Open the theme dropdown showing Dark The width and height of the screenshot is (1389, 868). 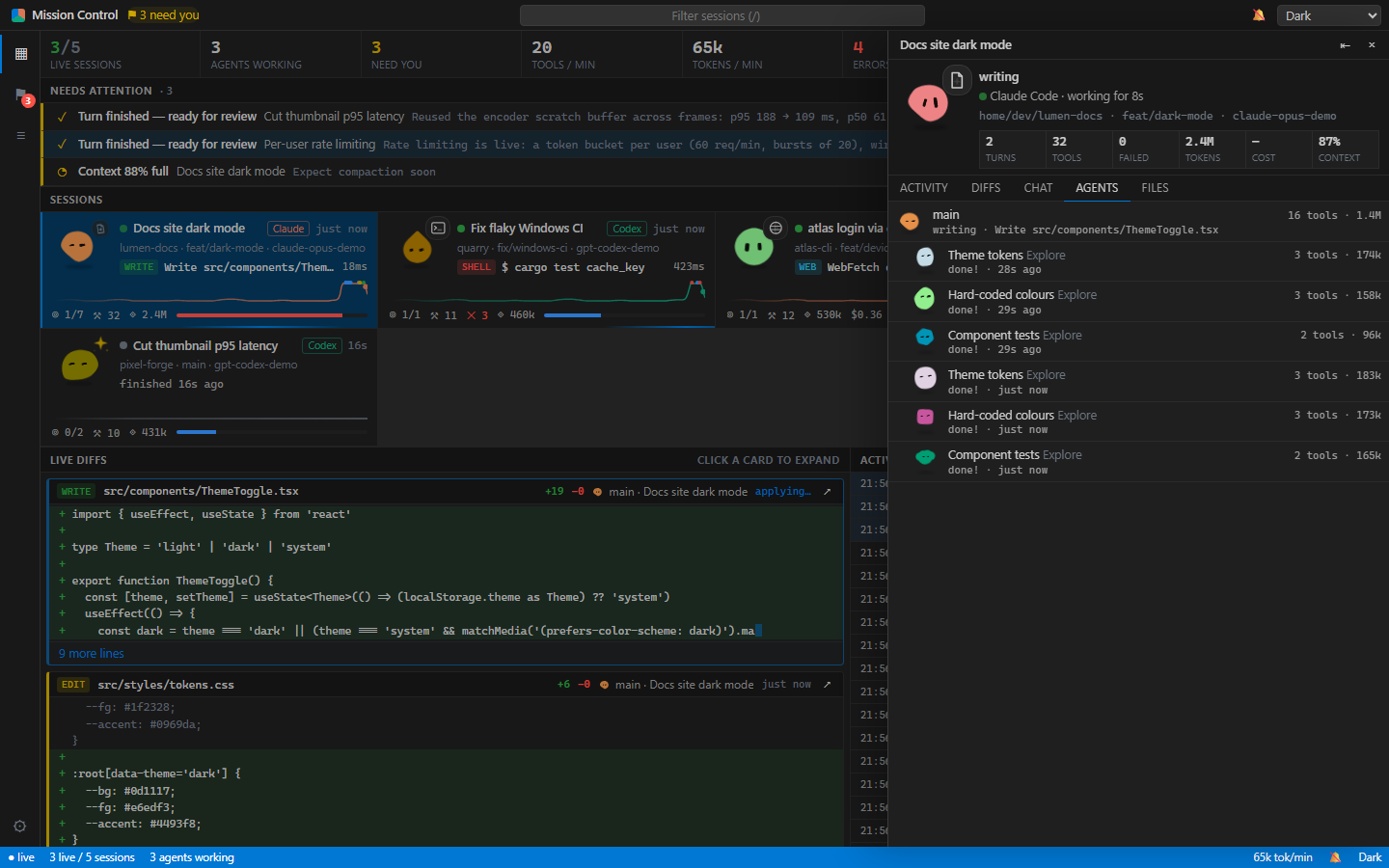[x=1329, y=15]
